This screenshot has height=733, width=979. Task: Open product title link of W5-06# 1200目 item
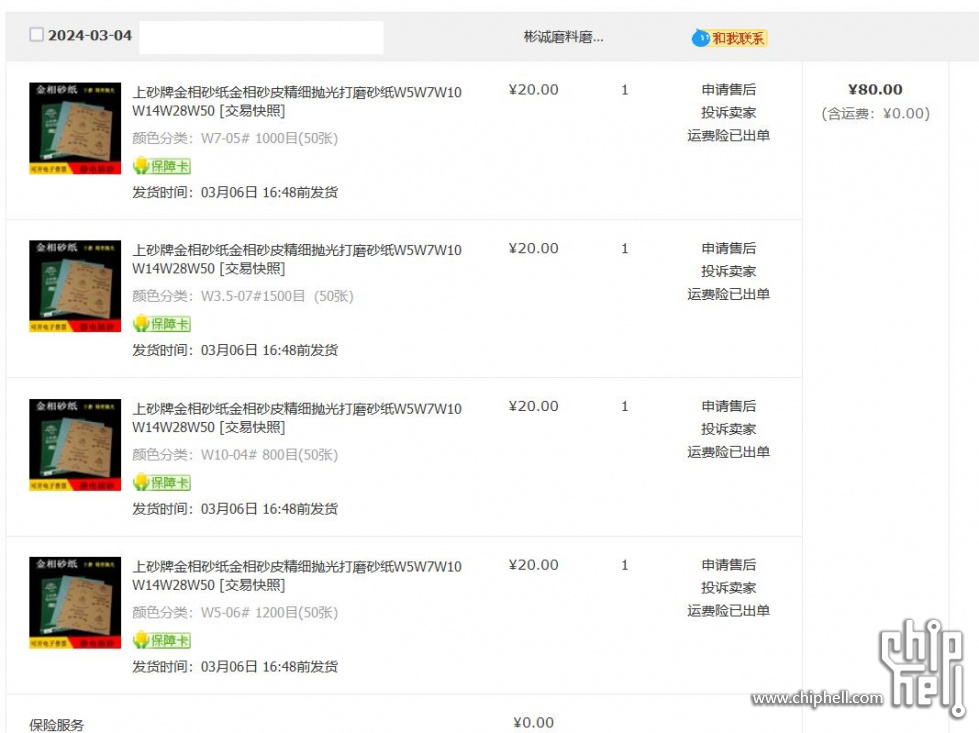pos(297,576)
